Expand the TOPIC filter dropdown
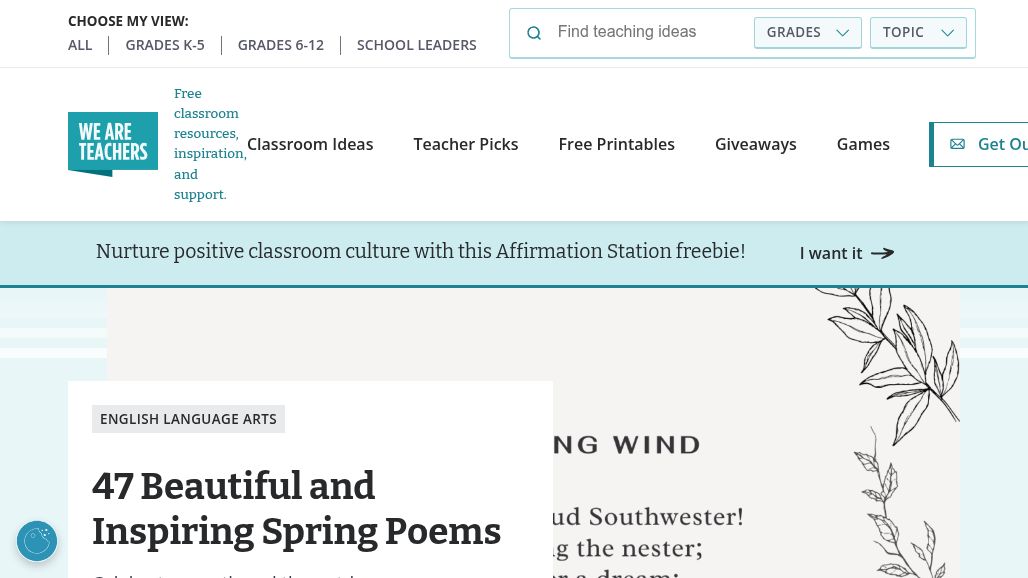1028x578 pixels. click(x=918, y=33)
